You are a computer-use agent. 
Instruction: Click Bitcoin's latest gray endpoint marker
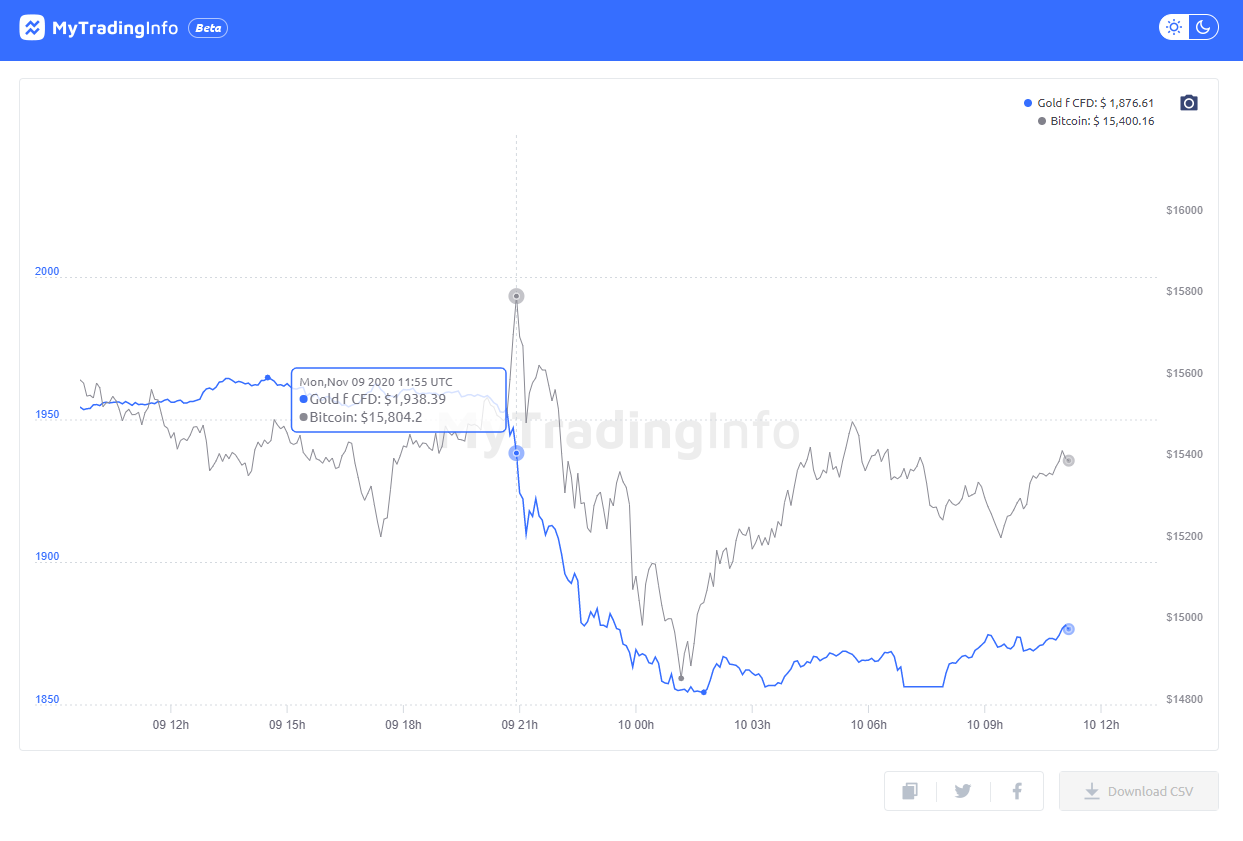pyautogui.click(x=1069, y=460)
